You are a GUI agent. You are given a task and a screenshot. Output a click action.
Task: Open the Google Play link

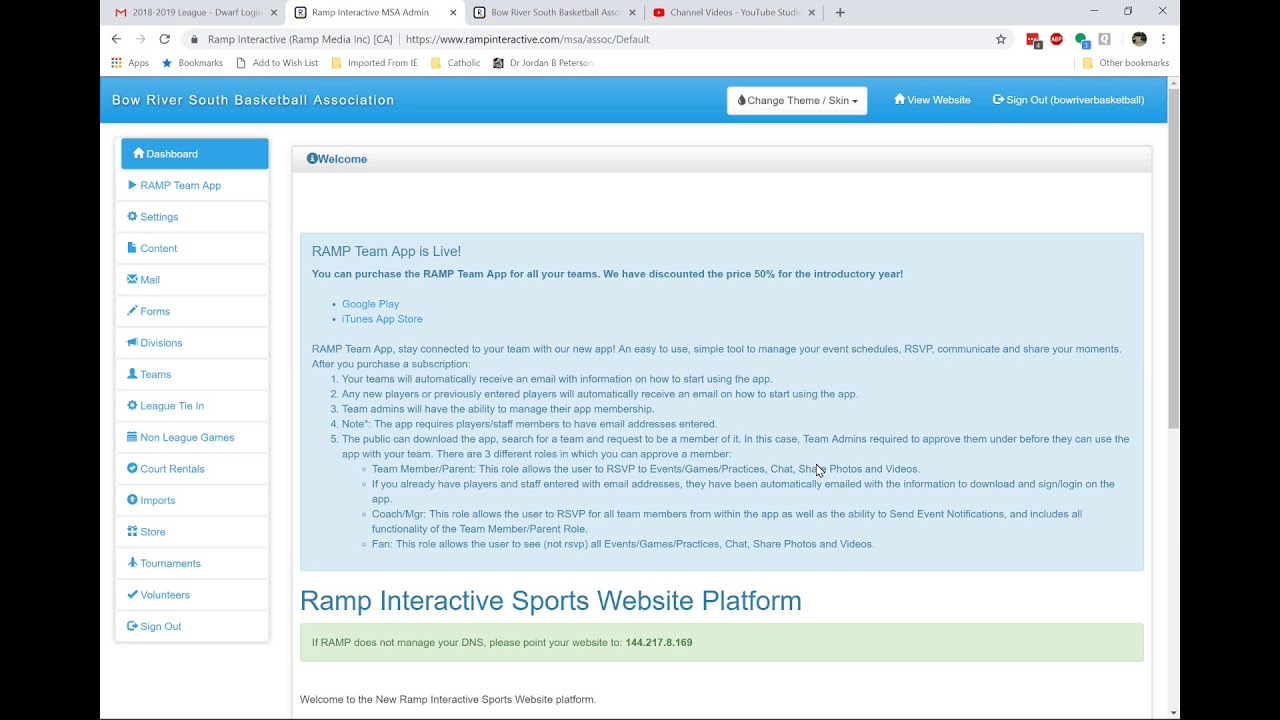(370, 304)
